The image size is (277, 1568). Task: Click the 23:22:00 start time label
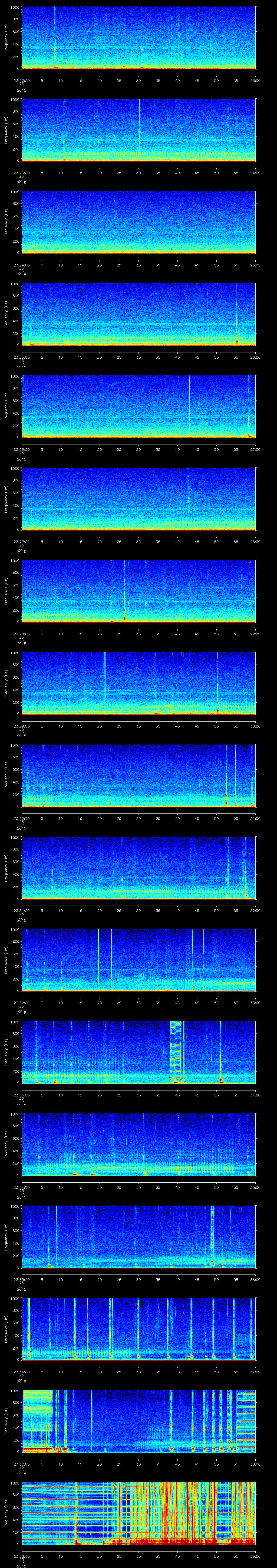[x=21, y=80]
